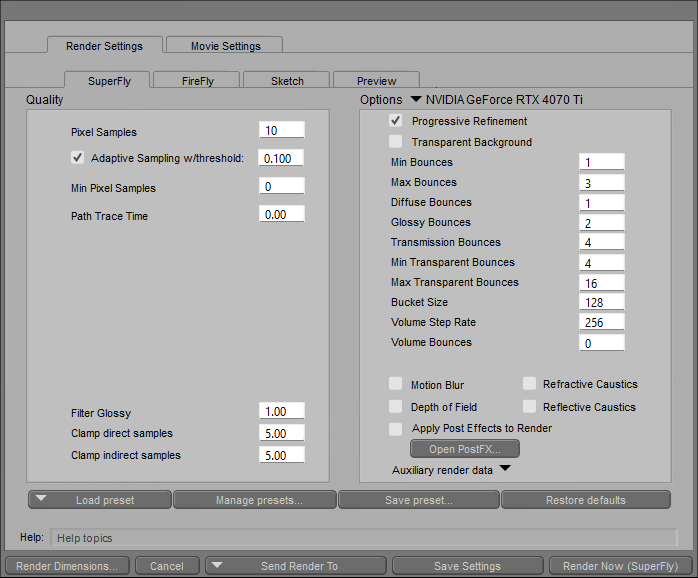The height and width of the screenshot is (578, 698).
Task: Uncheck Progressive Refinement option
Action: pos(396,121)
